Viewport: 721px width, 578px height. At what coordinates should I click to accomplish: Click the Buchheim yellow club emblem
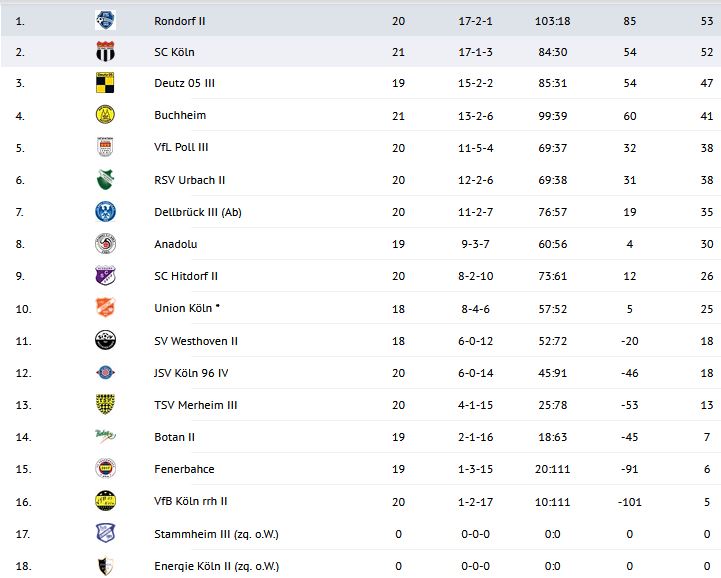[x=105, y=115]
